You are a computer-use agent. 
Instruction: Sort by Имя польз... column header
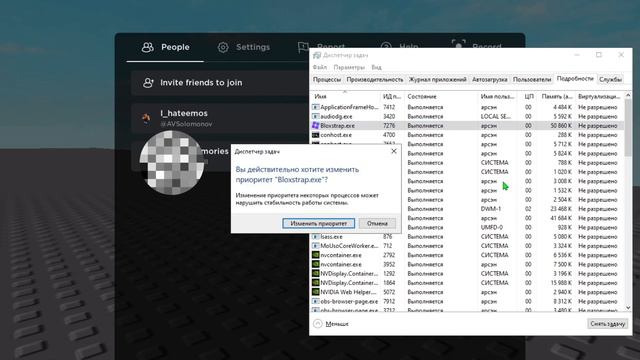[498, 96]
